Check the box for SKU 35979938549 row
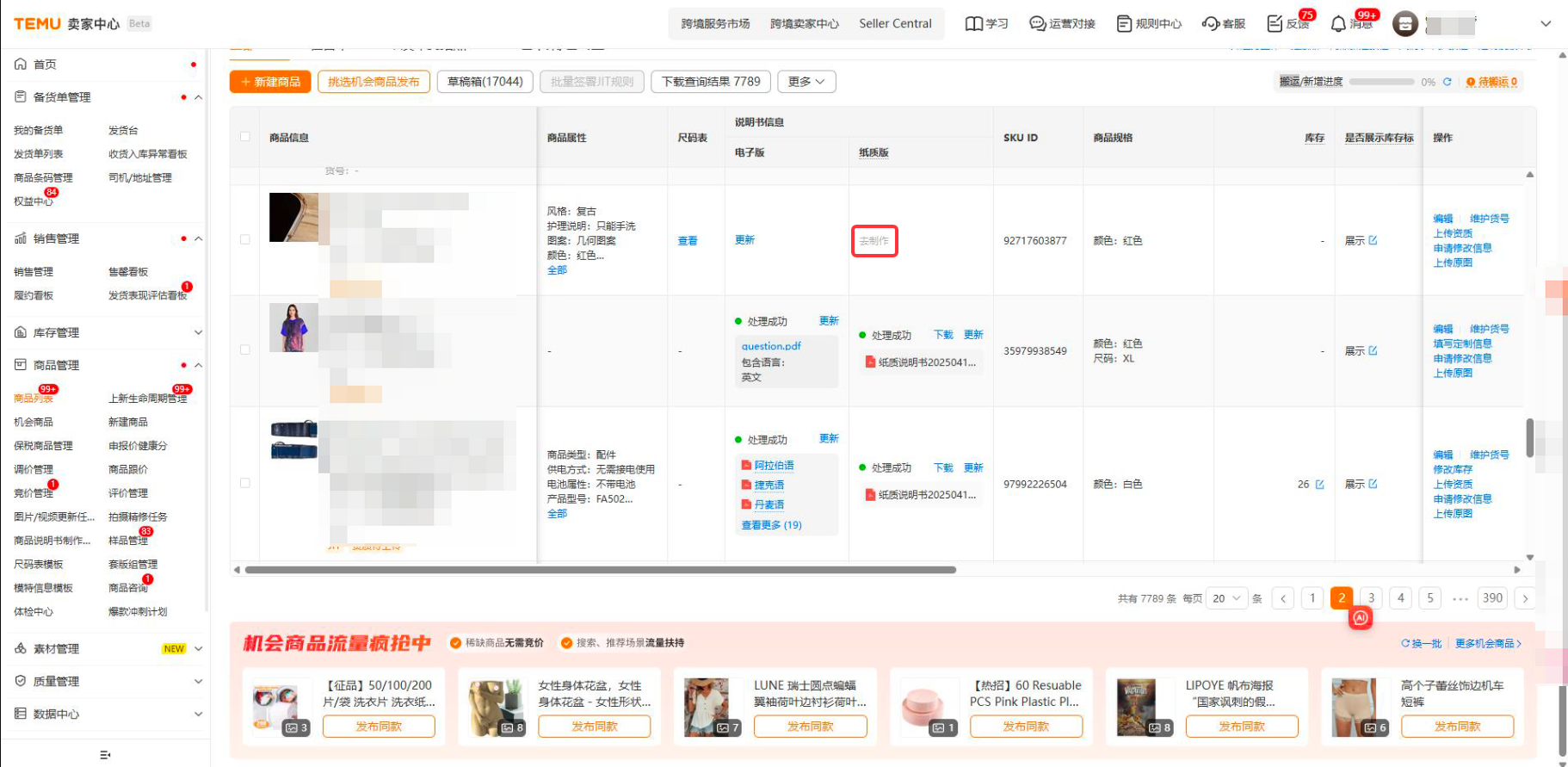Viewport: 1568px width, 767px height. click(x=245, y=350)
